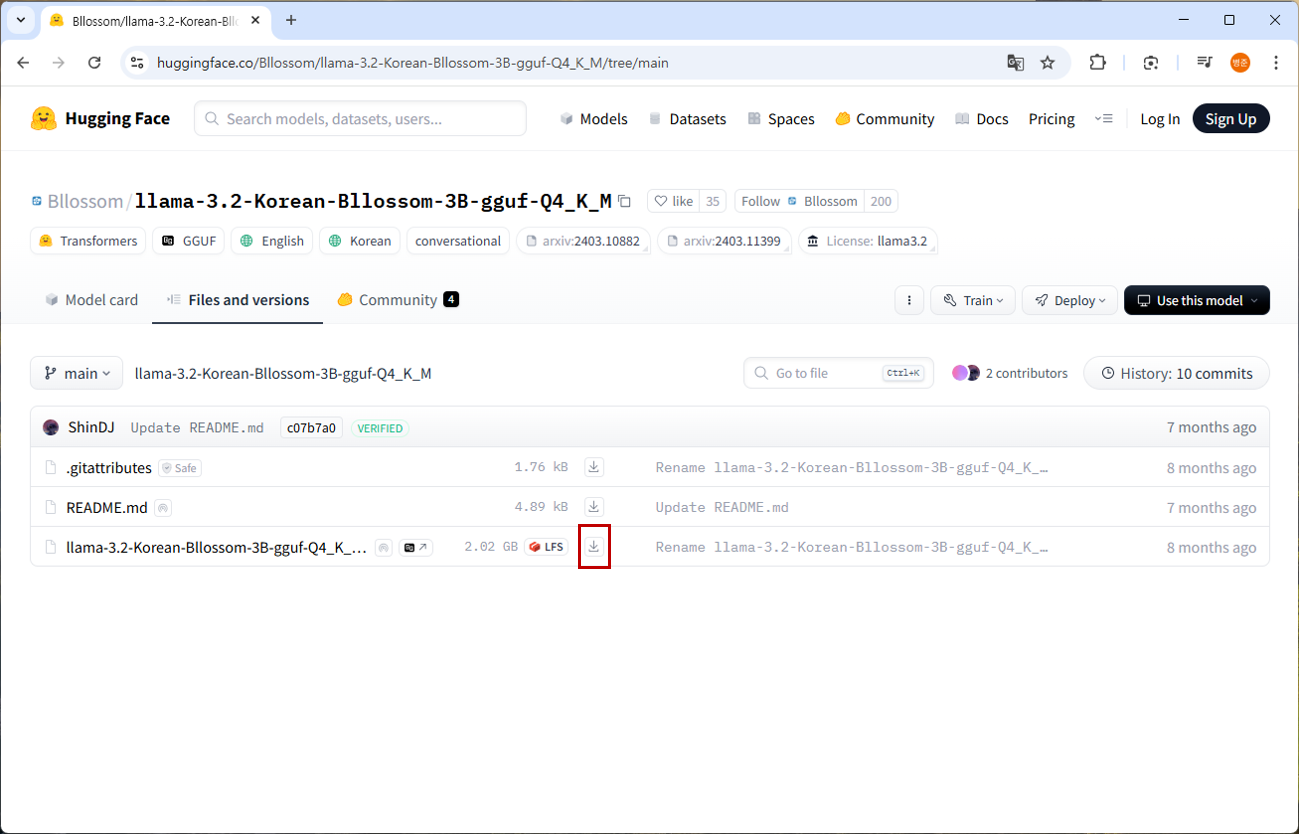Bookmark this page with the star
This screenshot has width=1299, height=834.
pos(1047,62)
